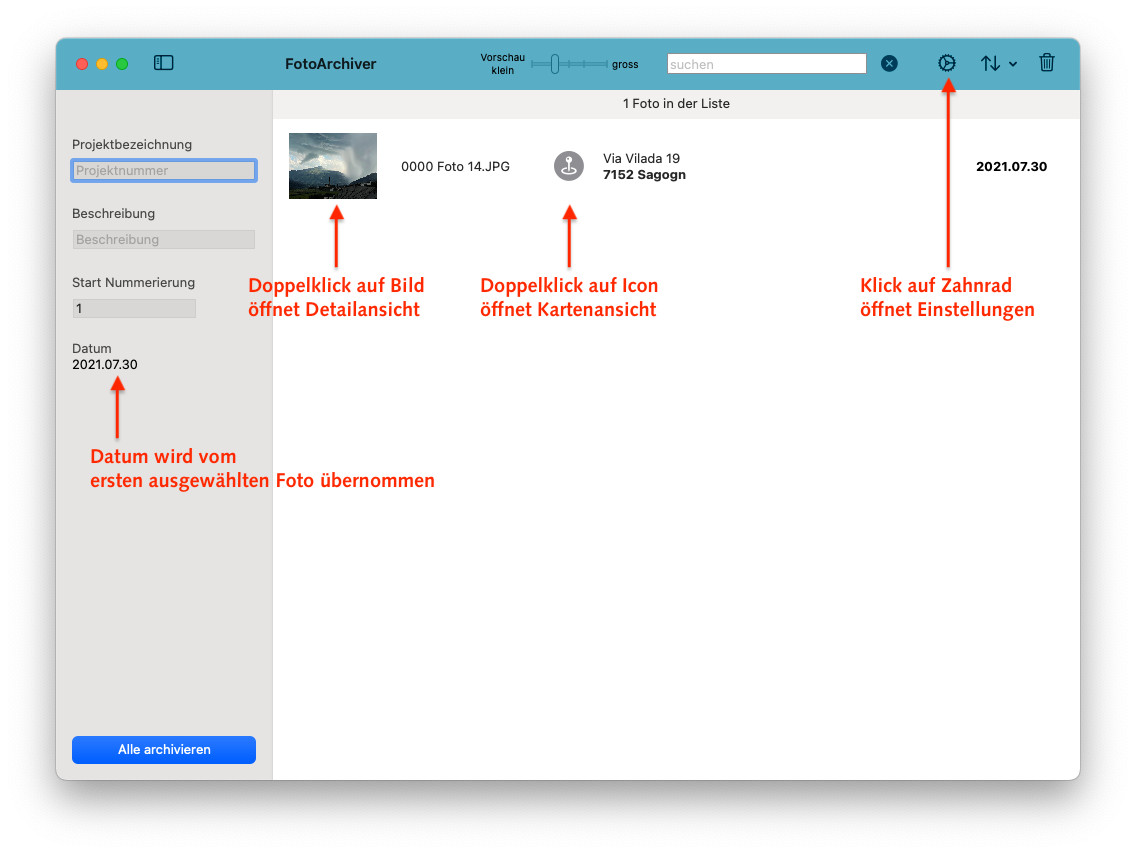This screenshot has width=1136, height=854.
Task: Click the bold date in photo row
Action: click(1011, 167)
